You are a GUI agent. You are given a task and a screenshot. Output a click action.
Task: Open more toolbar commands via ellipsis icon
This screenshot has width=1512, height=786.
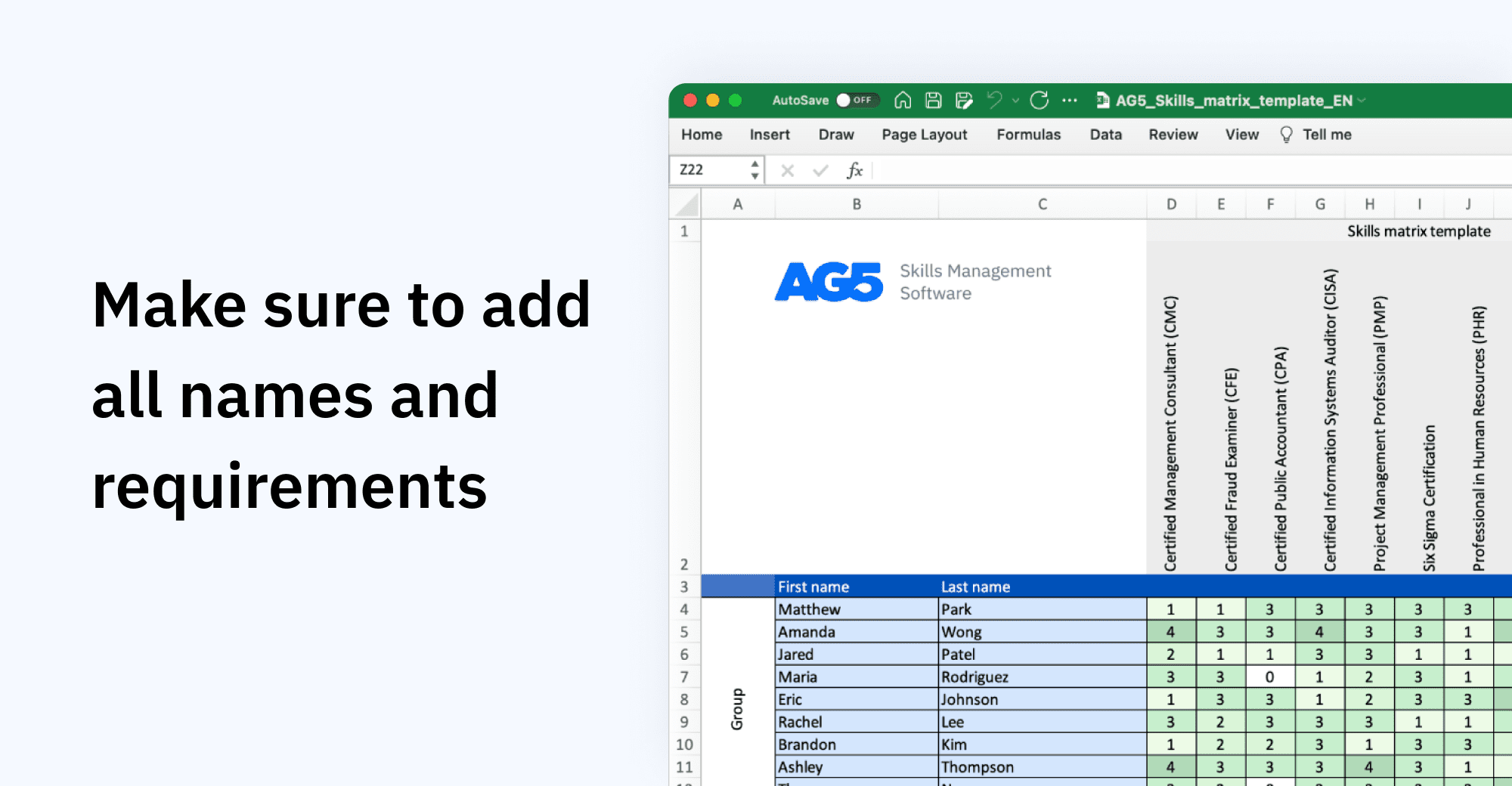[x=1071, y=100]
